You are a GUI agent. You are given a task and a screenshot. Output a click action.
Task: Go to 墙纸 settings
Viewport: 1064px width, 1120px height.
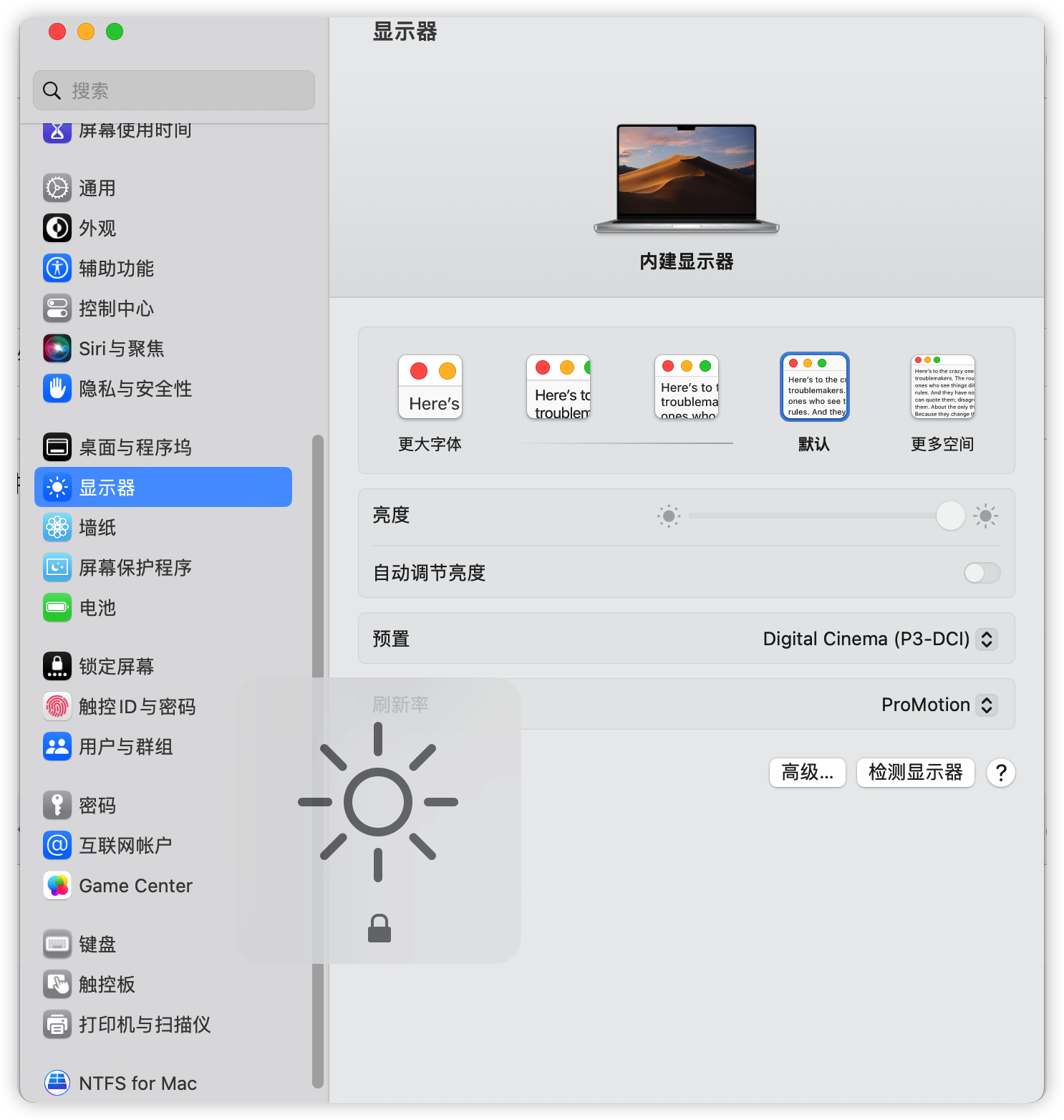[x=97, y=528]
